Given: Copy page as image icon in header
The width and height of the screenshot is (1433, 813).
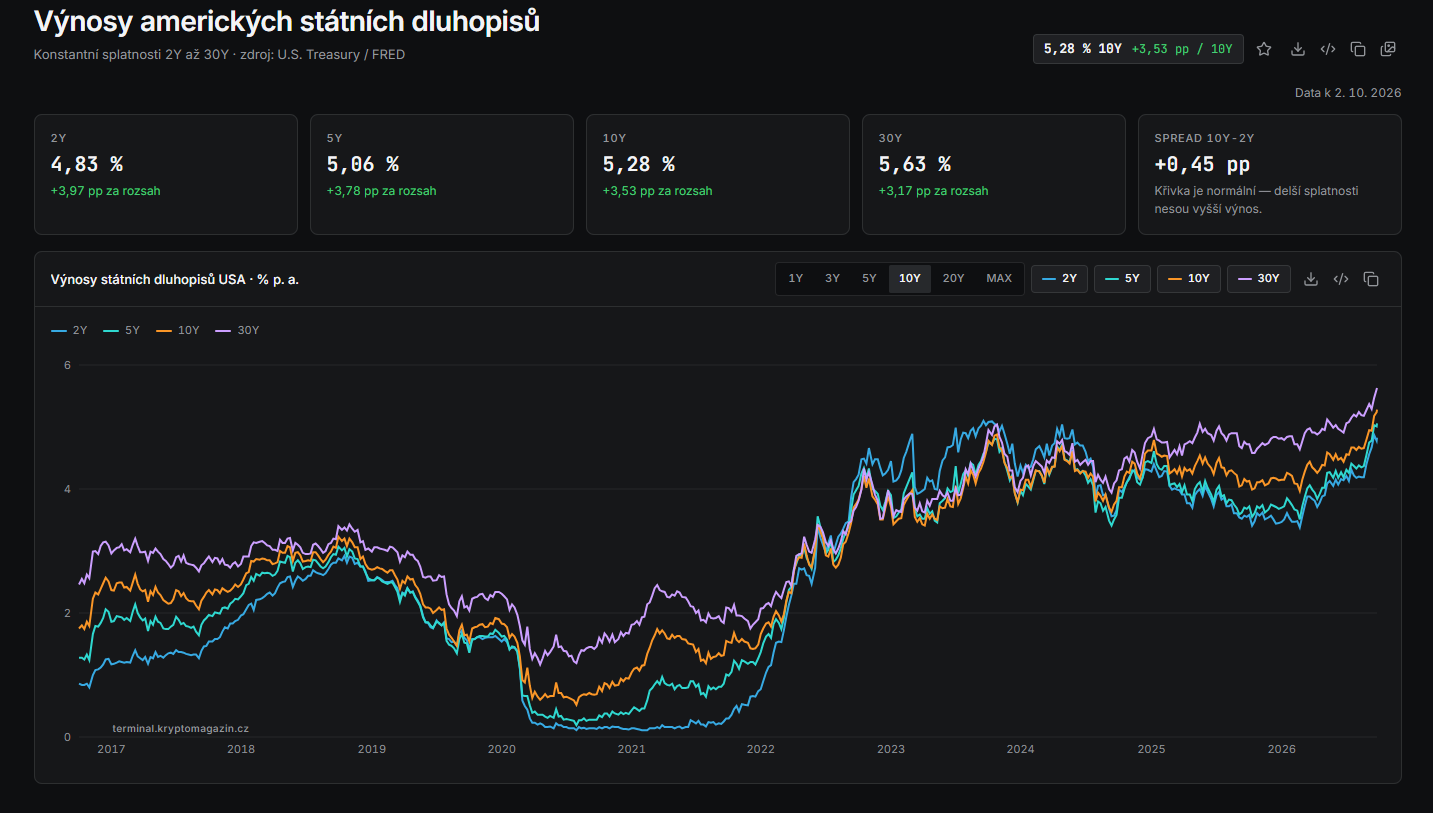Looking at the screenshot, I should 1388,49.
